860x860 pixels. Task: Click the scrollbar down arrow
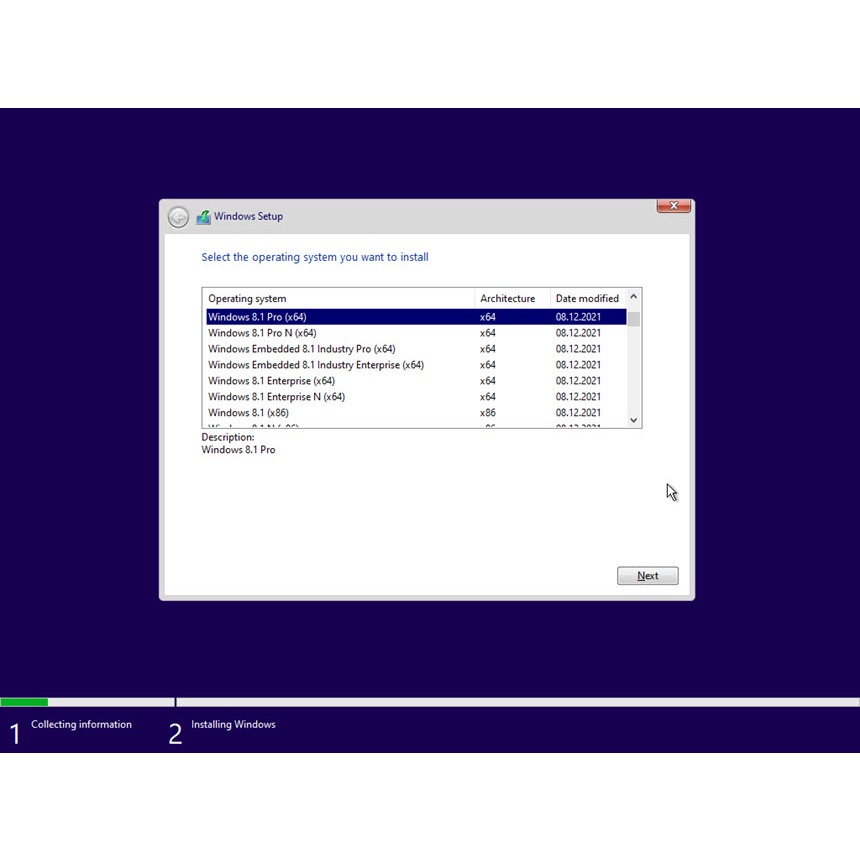pyautogui.click(x=633, y=420)
